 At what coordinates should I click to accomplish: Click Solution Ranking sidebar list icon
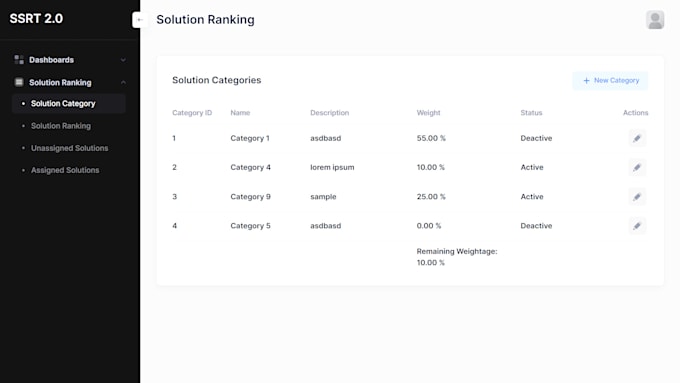19,82
